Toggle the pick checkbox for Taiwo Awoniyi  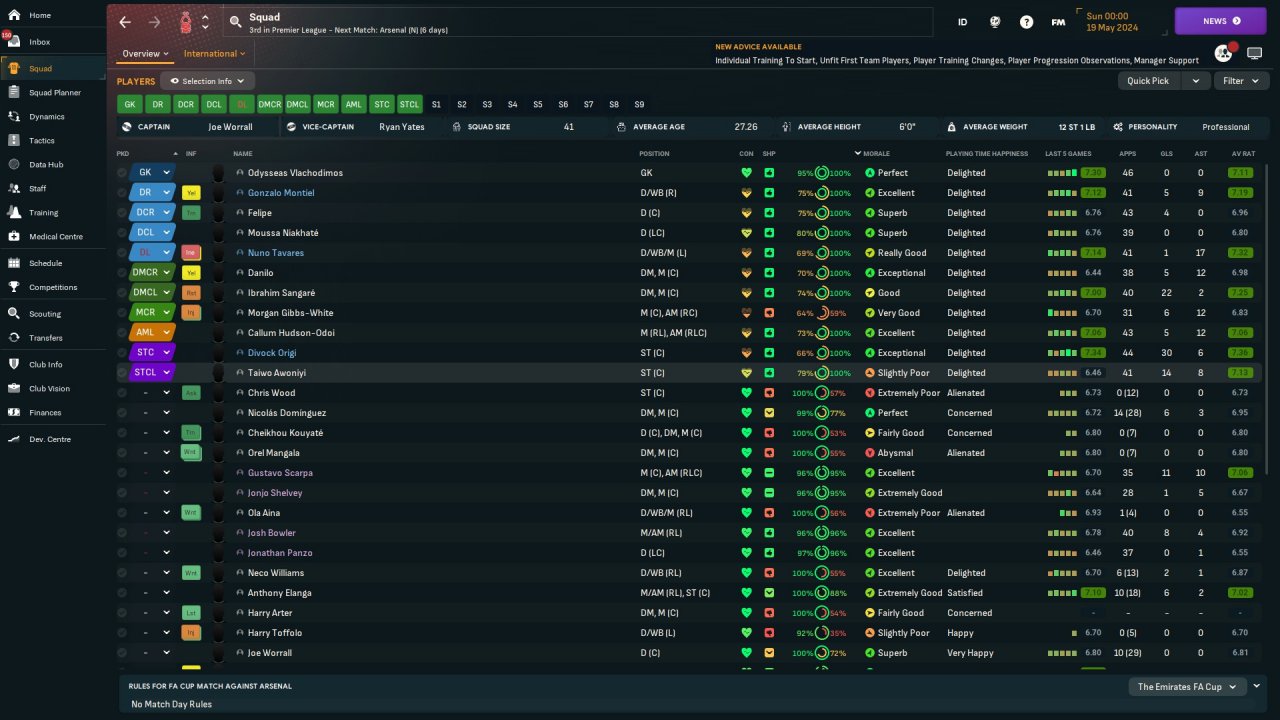122,373
